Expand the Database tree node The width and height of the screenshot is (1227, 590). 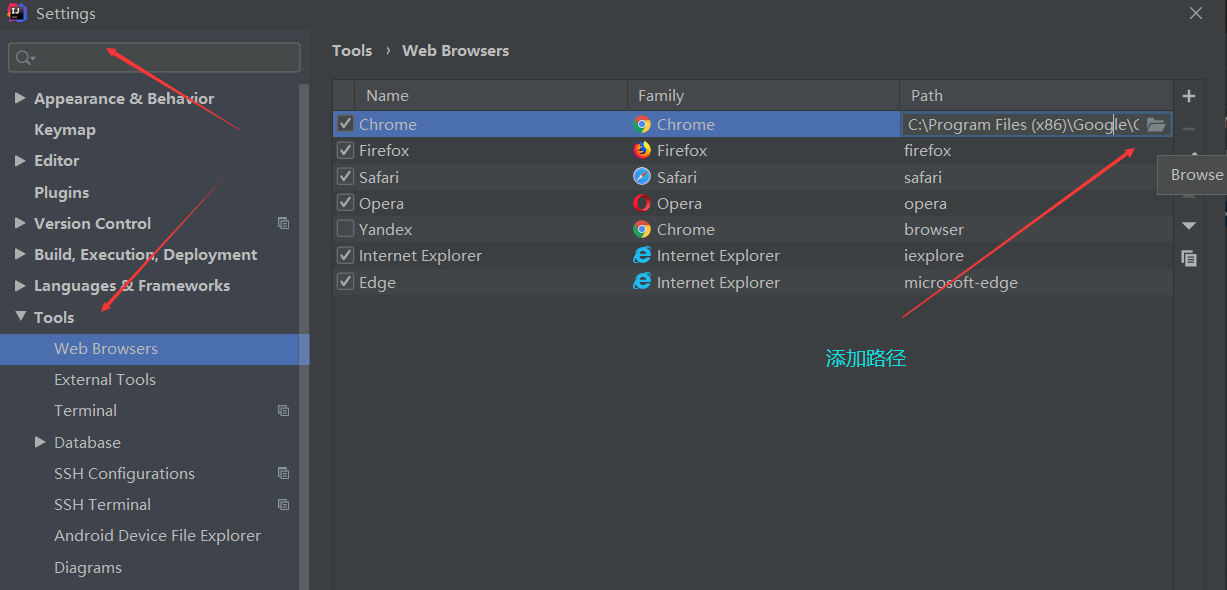(x=40, y=442)
